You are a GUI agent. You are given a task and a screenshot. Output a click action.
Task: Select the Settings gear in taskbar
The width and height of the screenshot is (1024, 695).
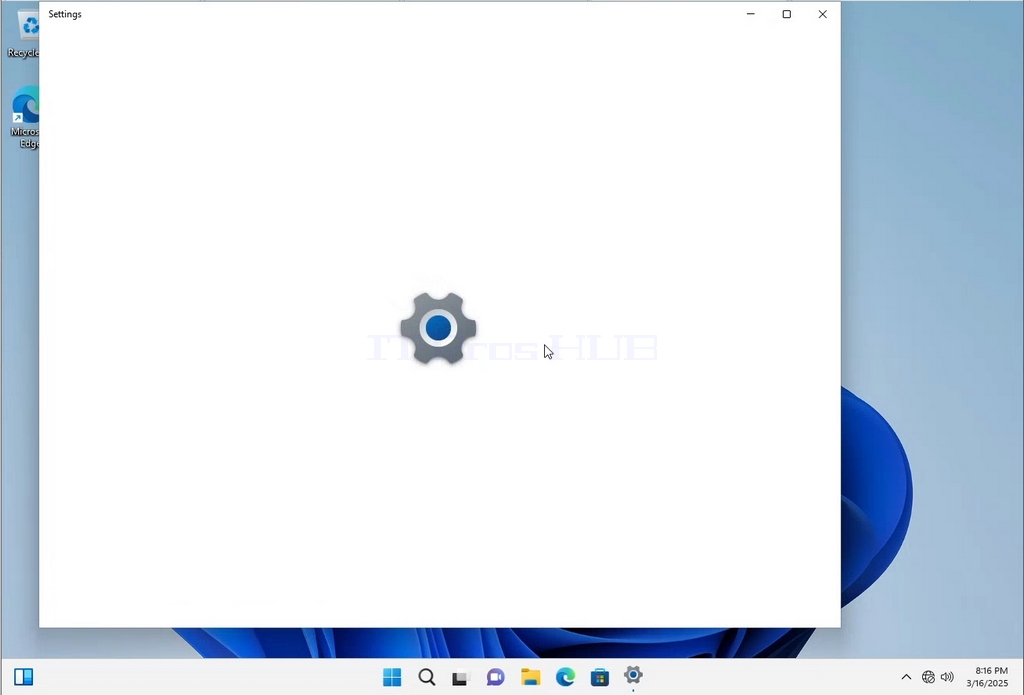633,675
